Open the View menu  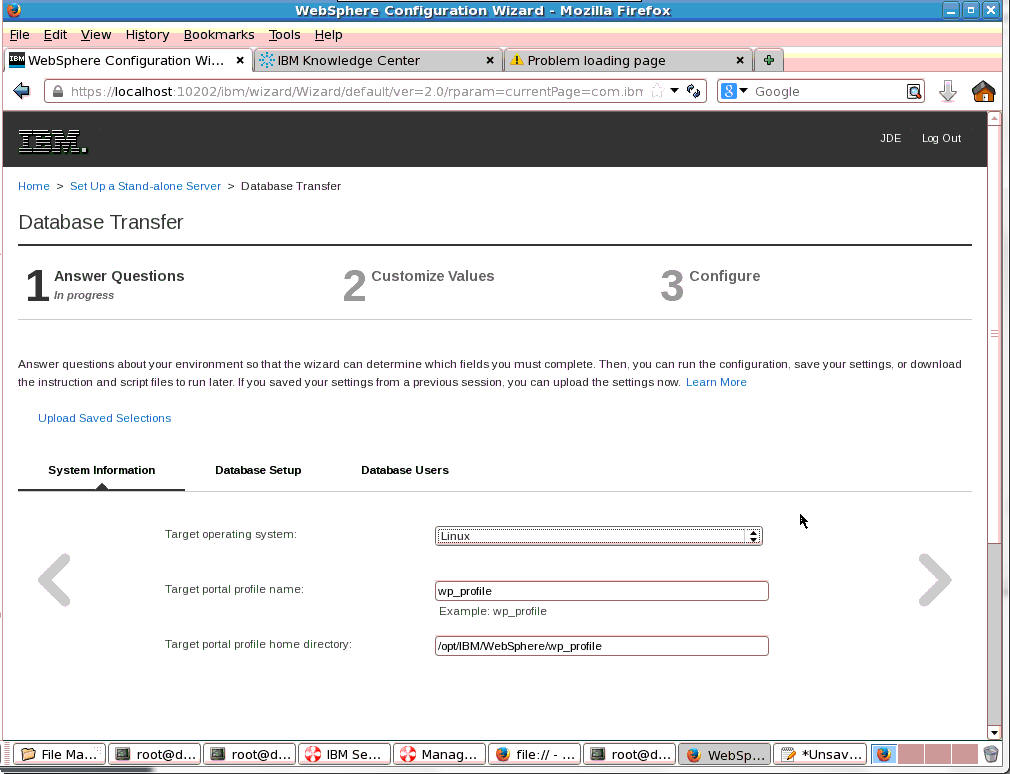click(96, 35)
